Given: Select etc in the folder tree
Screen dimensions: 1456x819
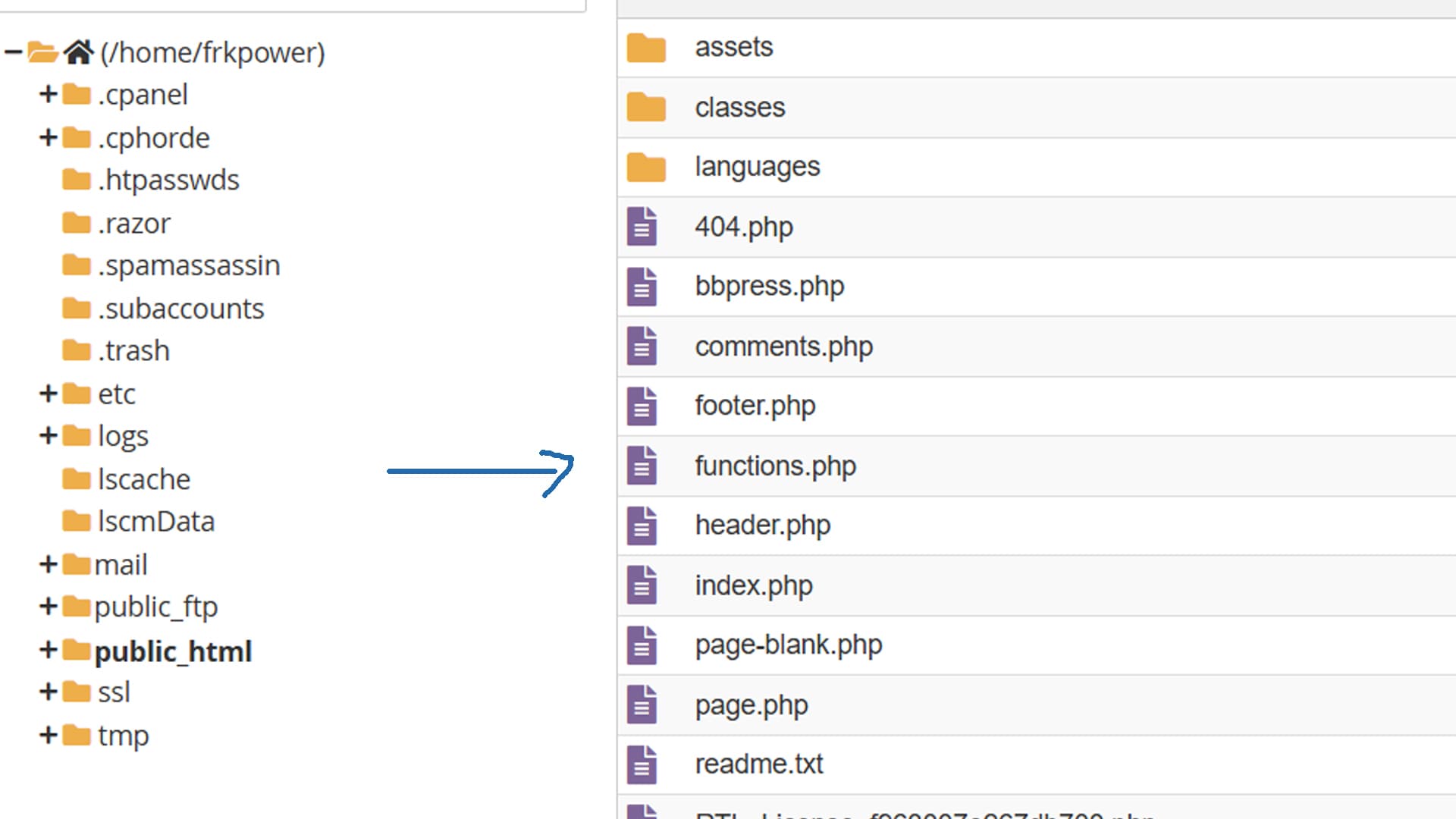Looking at the screenshot, I should pyautogui.click(x=117, y=394).
